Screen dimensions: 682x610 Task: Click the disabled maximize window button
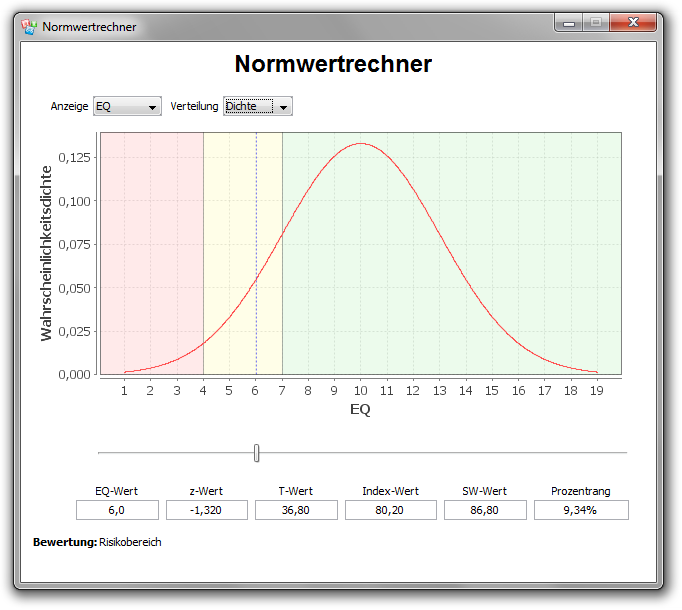click(x=595, y=23)
